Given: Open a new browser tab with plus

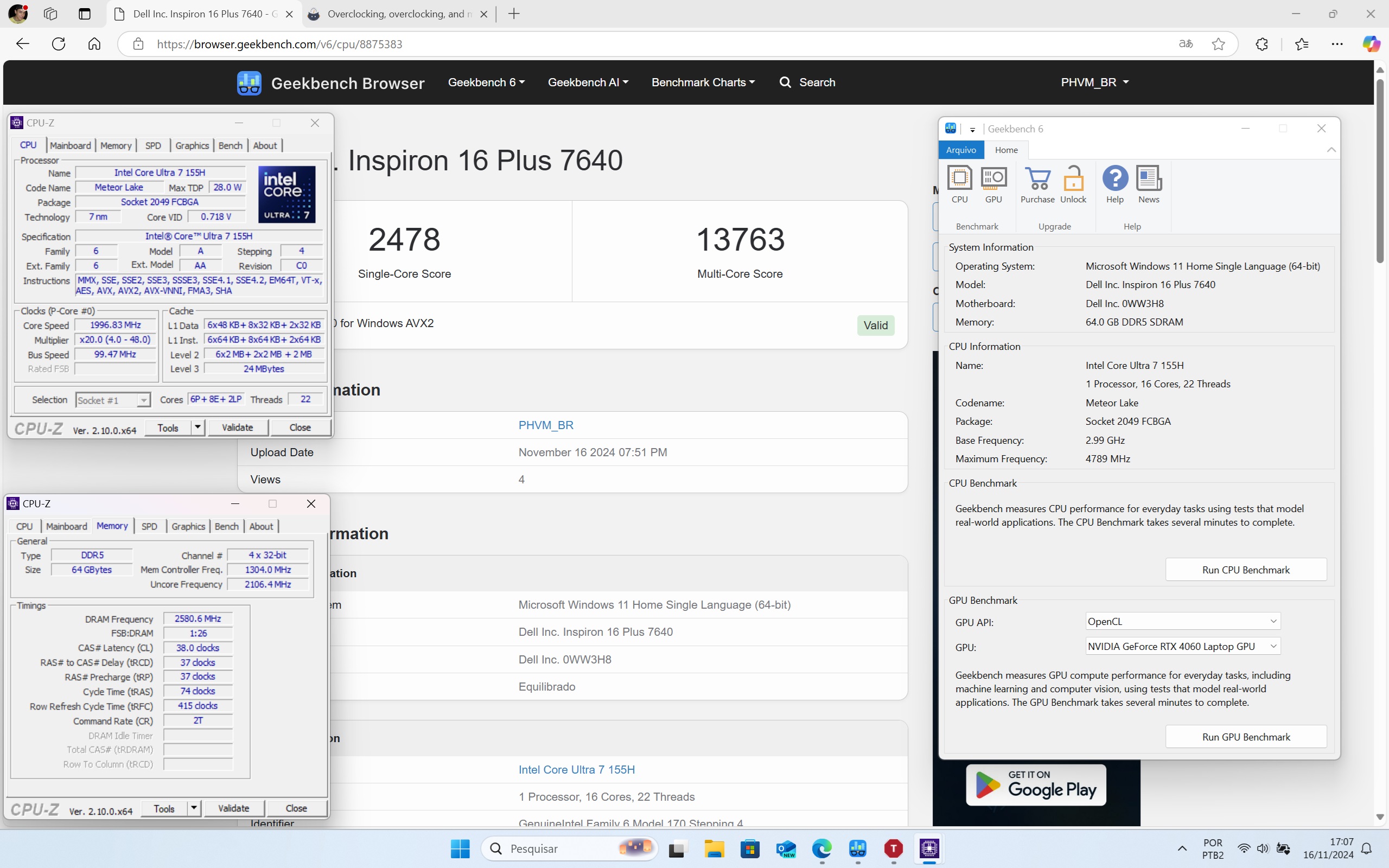Looking at the screenshot, I should [x=514, y=14].
